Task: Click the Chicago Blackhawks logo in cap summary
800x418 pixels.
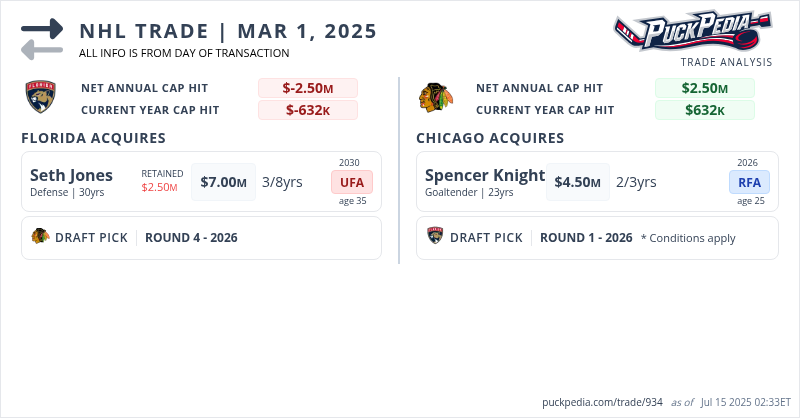Action: pyautogui.click(x=435, y=98)
